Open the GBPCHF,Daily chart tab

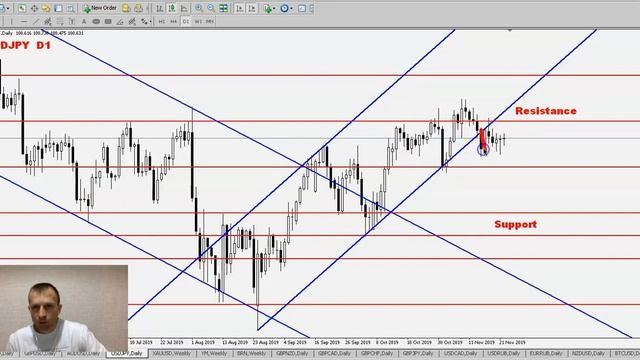[x=377, y=353]
